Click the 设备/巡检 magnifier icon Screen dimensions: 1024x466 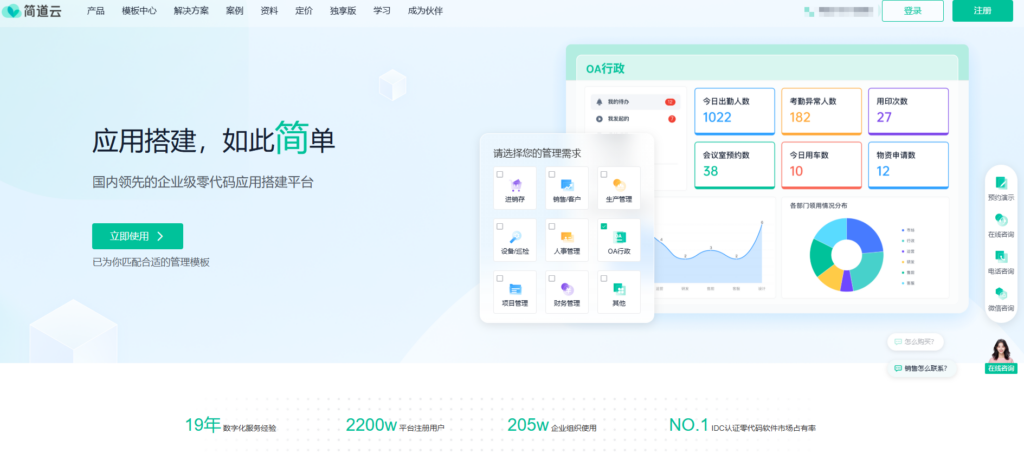(516, 237)
